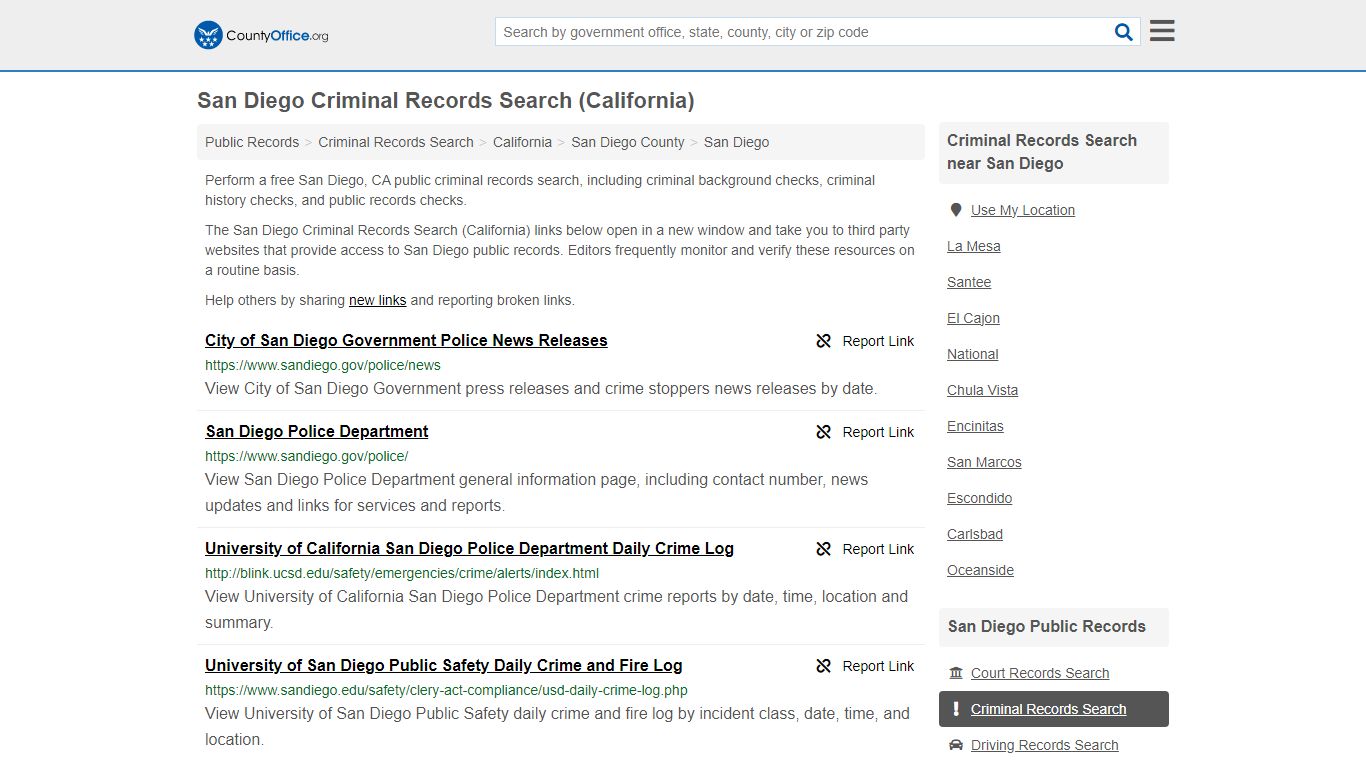Open UC San Diego Police Daily Crime Log

coord(469,549)
